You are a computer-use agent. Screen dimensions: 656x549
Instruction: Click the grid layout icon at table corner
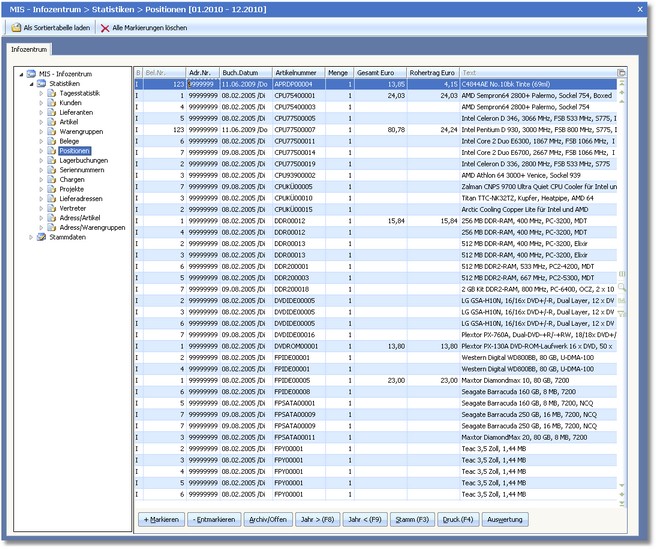point(621,73)
